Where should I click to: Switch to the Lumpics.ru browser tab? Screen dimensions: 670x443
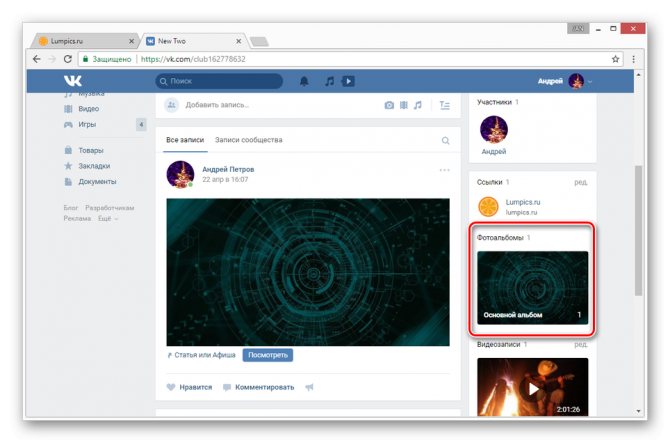tap(83, 41)
